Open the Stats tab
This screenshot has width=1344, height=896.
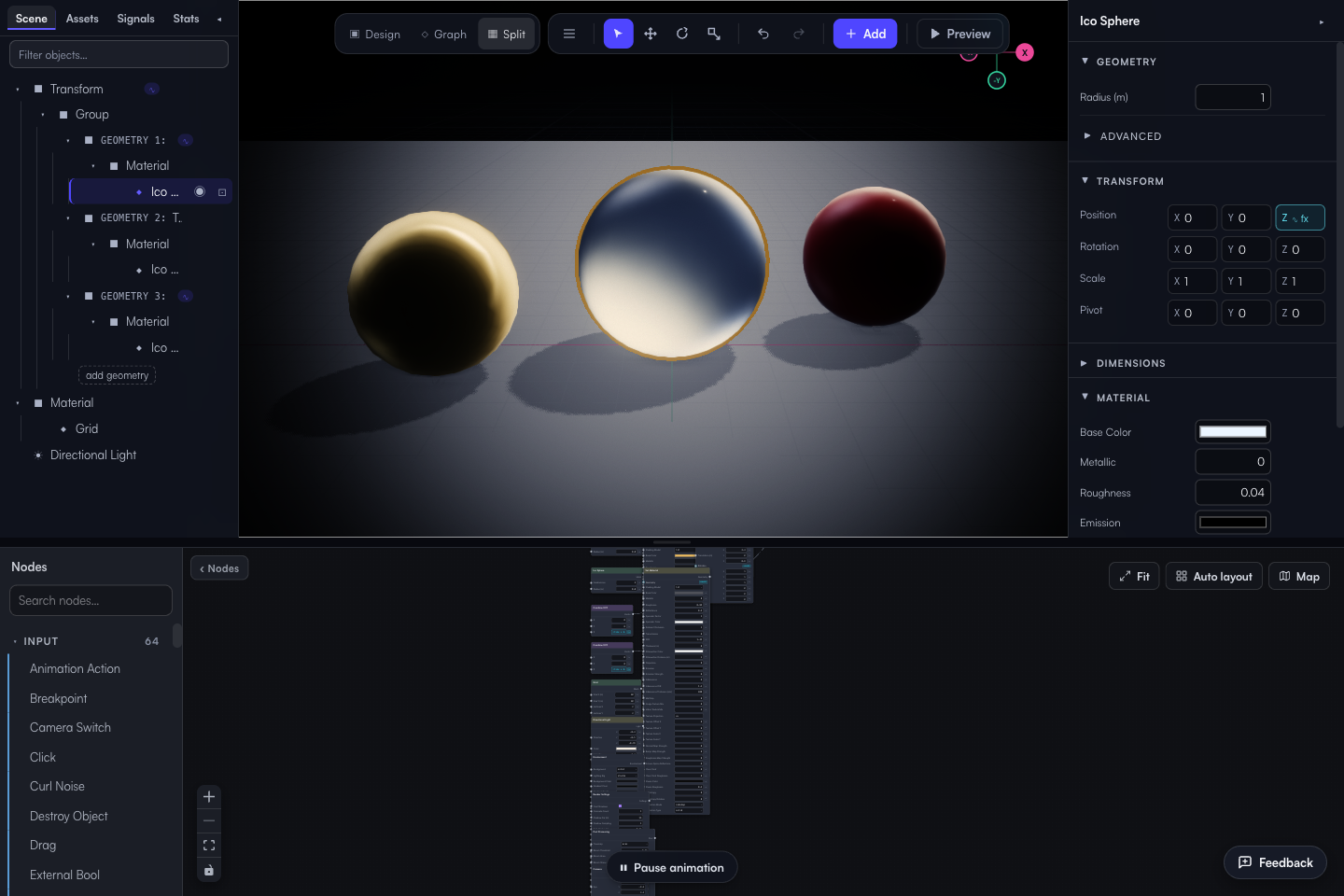(x=187, y=19)
